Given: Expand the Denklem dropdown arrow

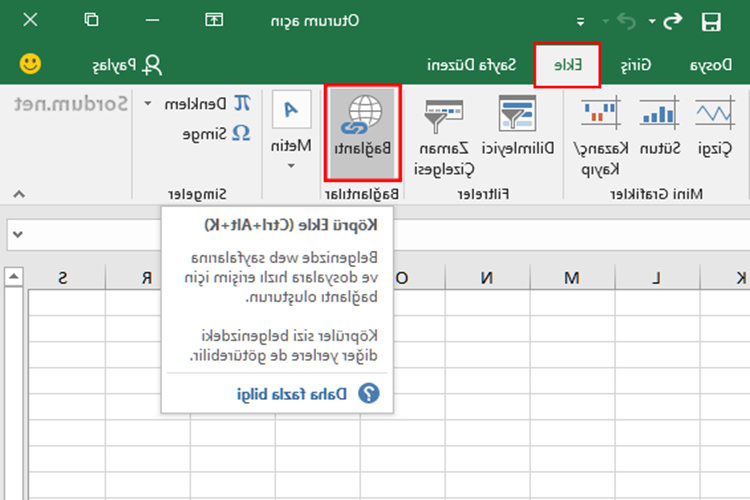Looking at the screenshot, I should 148,103.
